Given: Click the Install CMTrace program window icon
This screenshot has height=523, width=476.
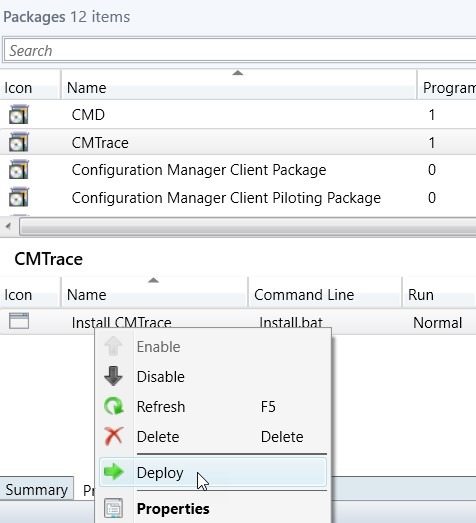Looking at the screenshot, I should coord(19,321).
